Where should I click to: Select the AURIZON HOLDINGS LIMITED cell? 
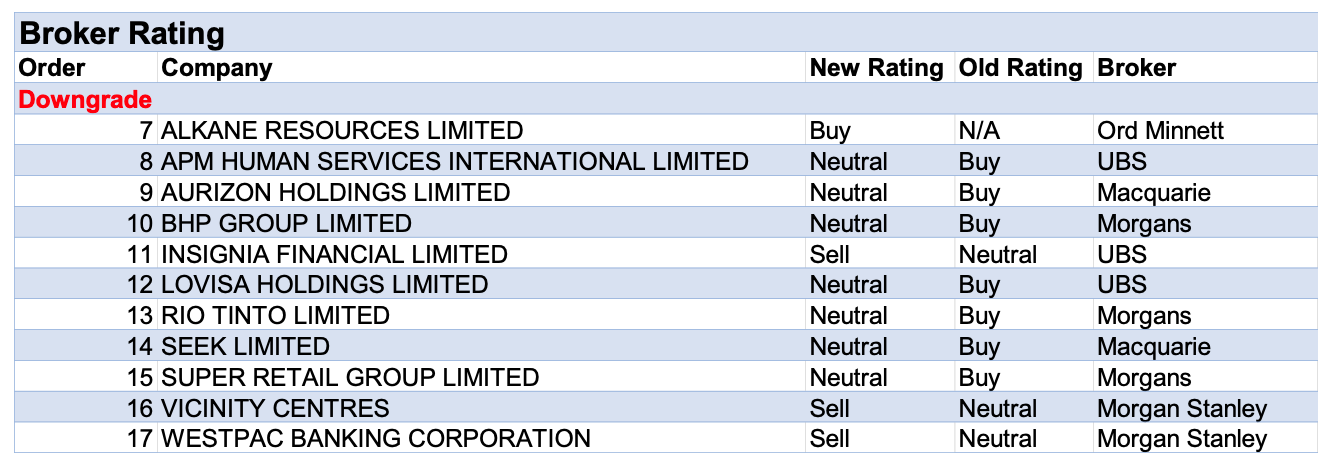click(335, 192)
